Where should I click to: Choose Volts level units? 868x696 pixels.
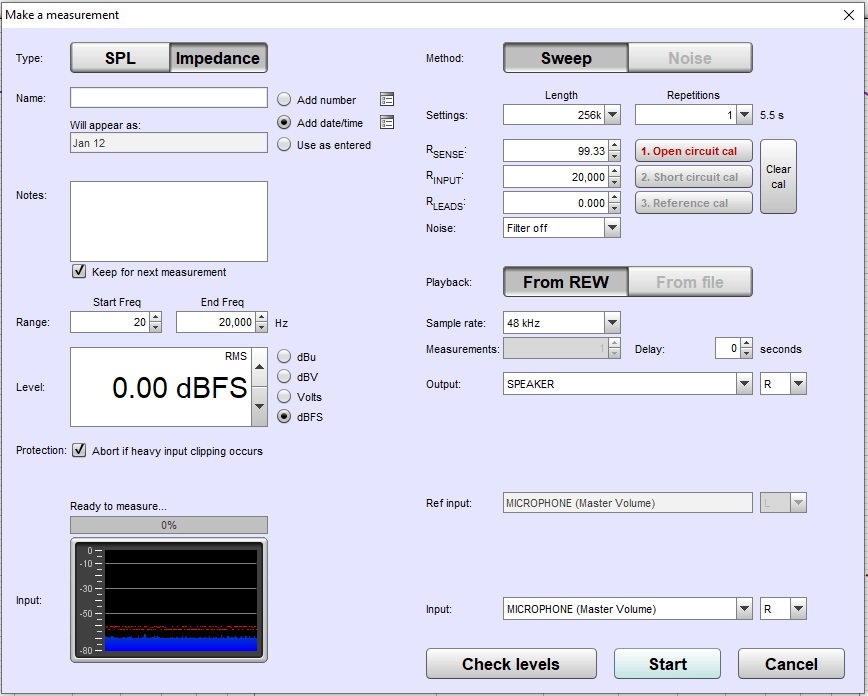284,396
